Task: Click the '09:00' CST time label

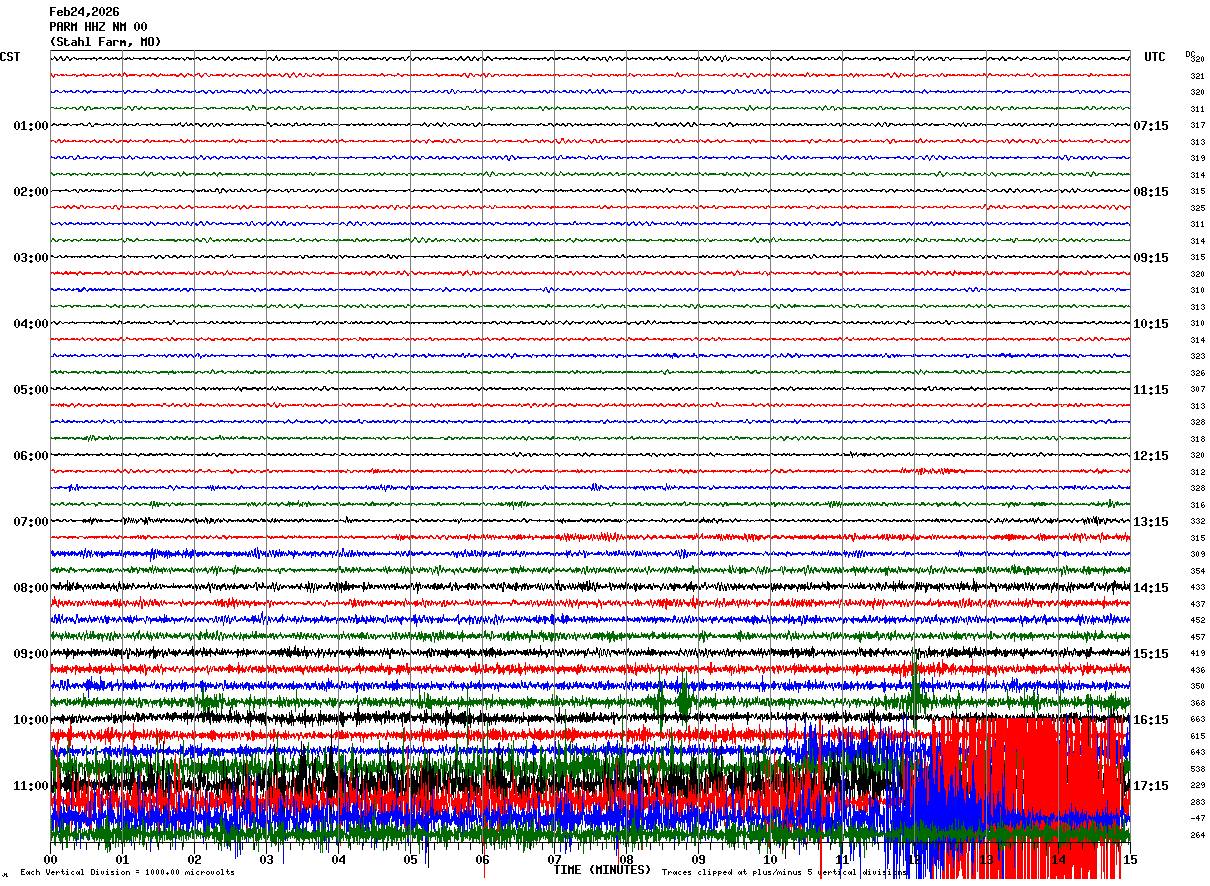Action: point(31,654)
